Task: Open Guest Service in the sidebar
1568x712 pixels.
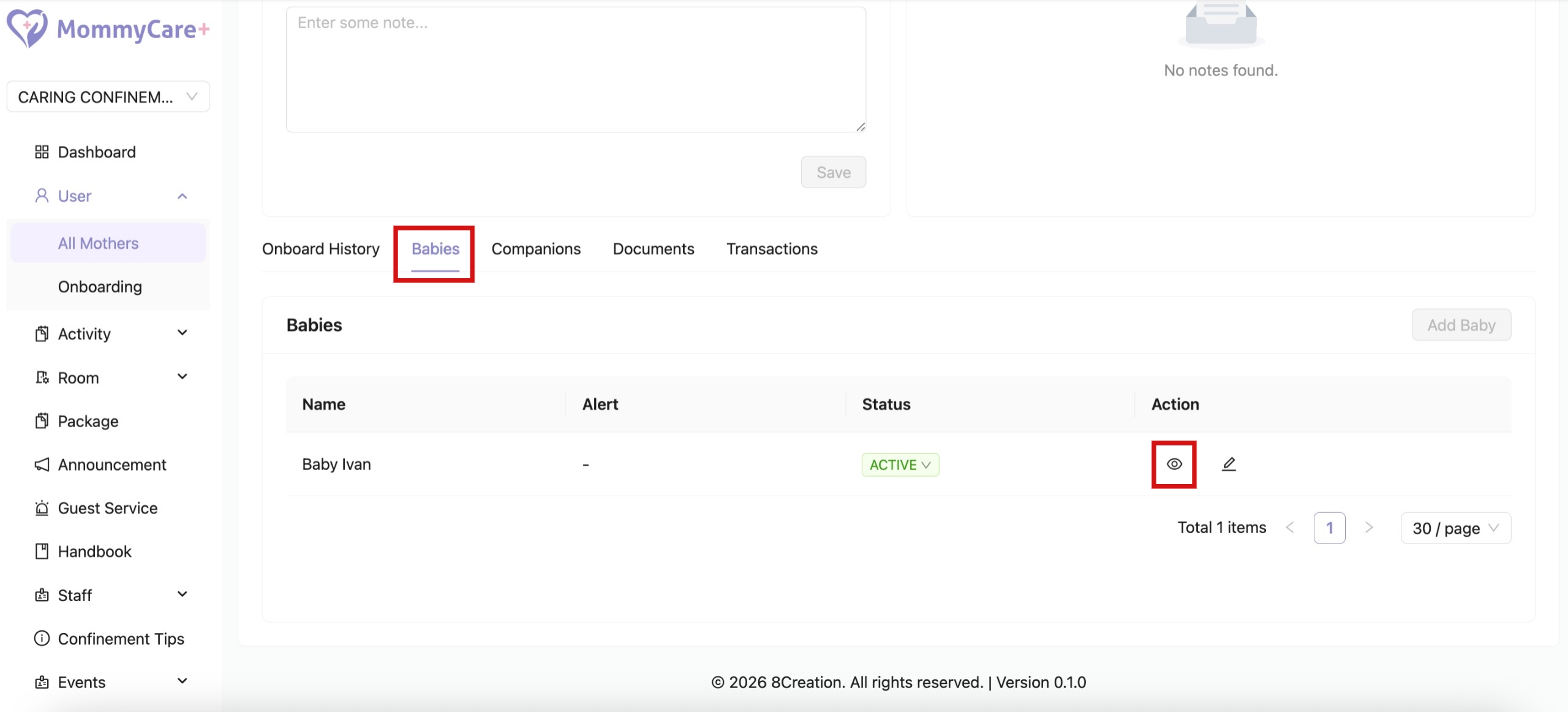Action: coord(107,508)
